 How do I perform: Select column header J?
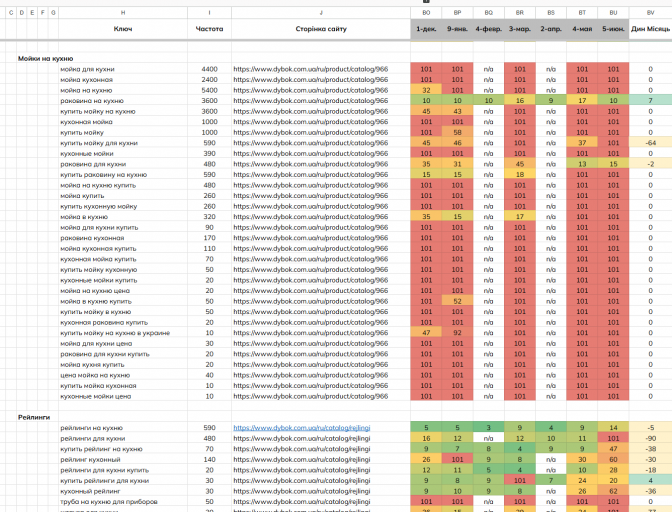pyautogui.click(x=321, y=13)
